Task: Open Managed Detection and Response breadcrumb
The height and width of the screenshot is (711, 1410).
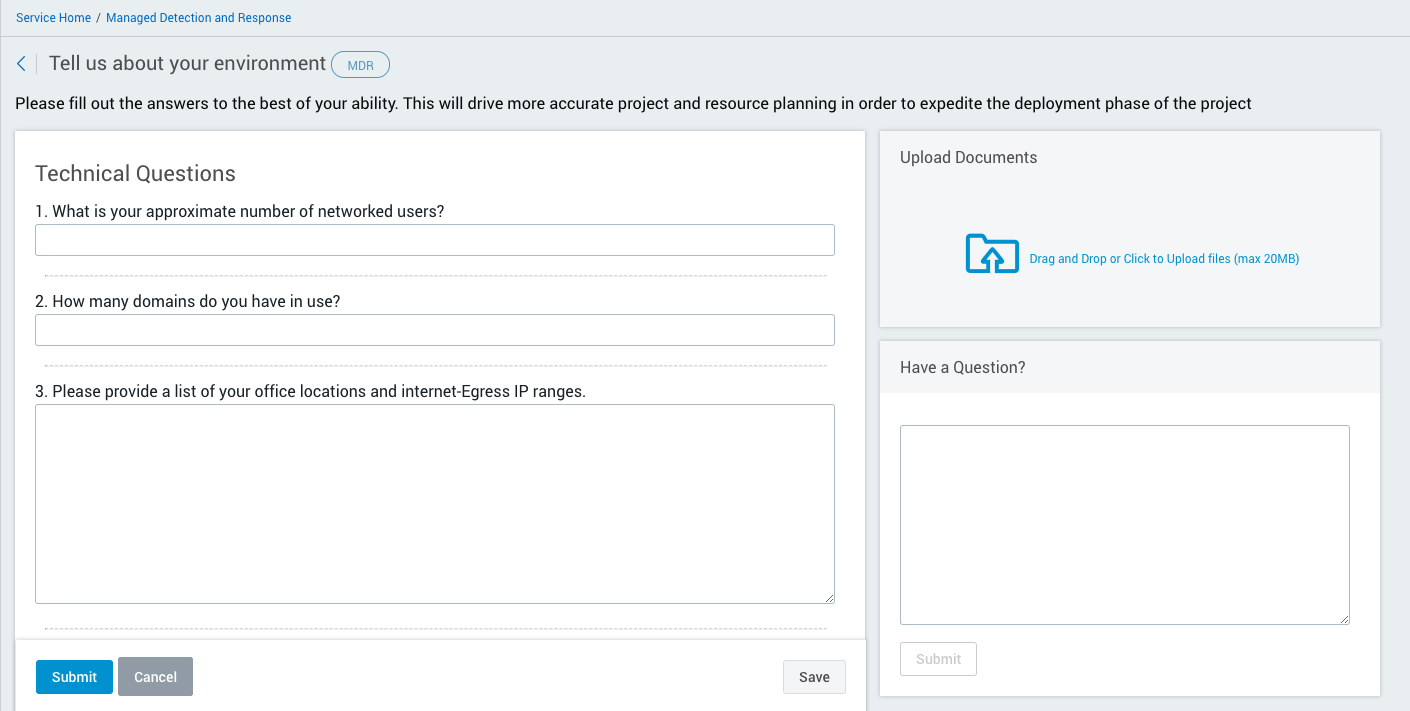Action: tap(199, 18)
